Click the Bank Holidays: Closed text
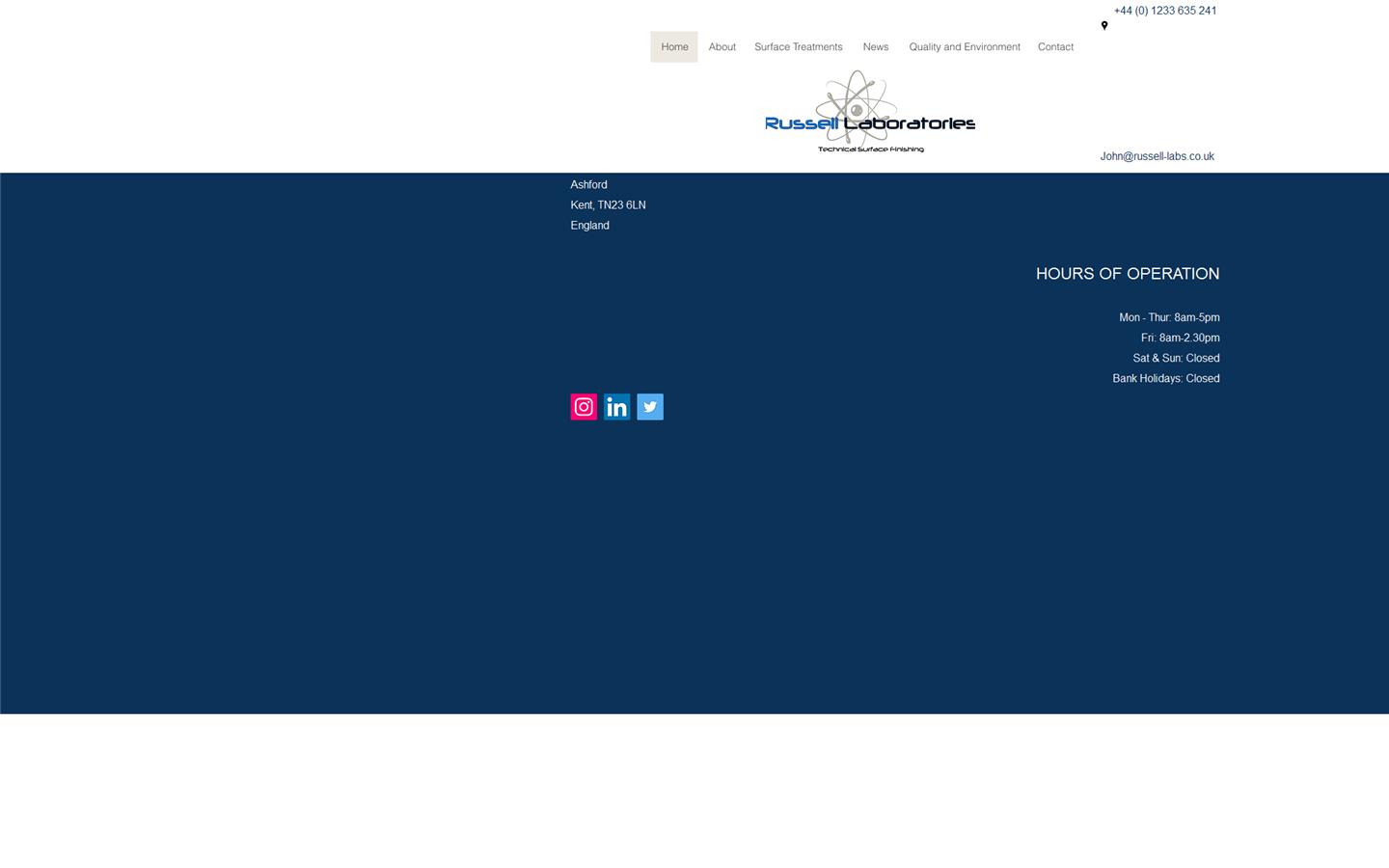 (1165, 378)
